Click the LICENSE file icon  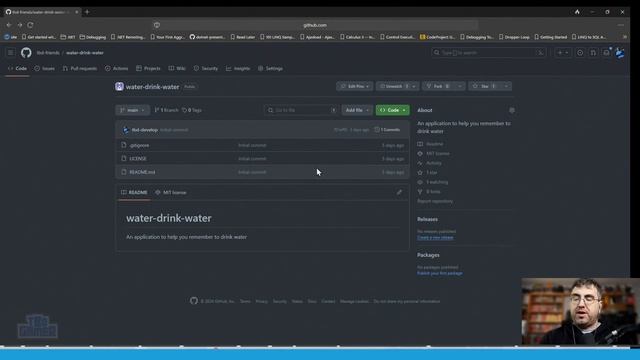(124, 158)
